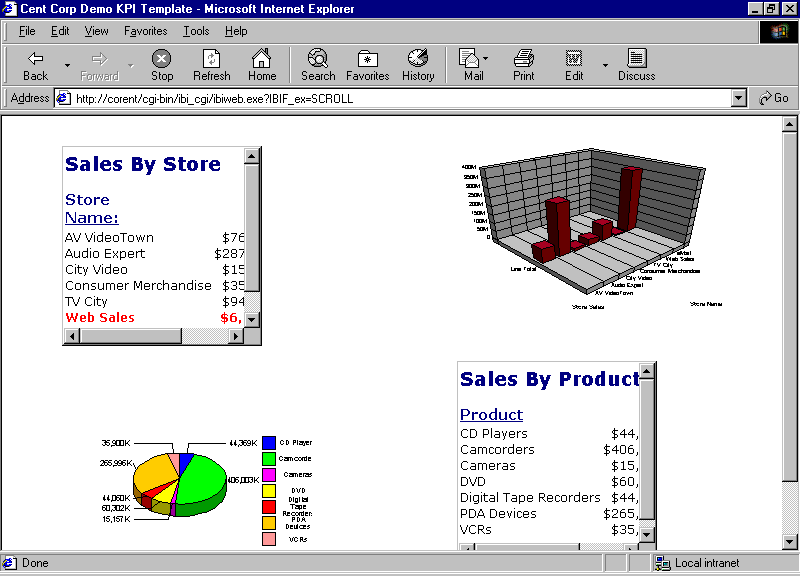Open the Edit tool
The image size is (800, 576).
click(573, 63)
